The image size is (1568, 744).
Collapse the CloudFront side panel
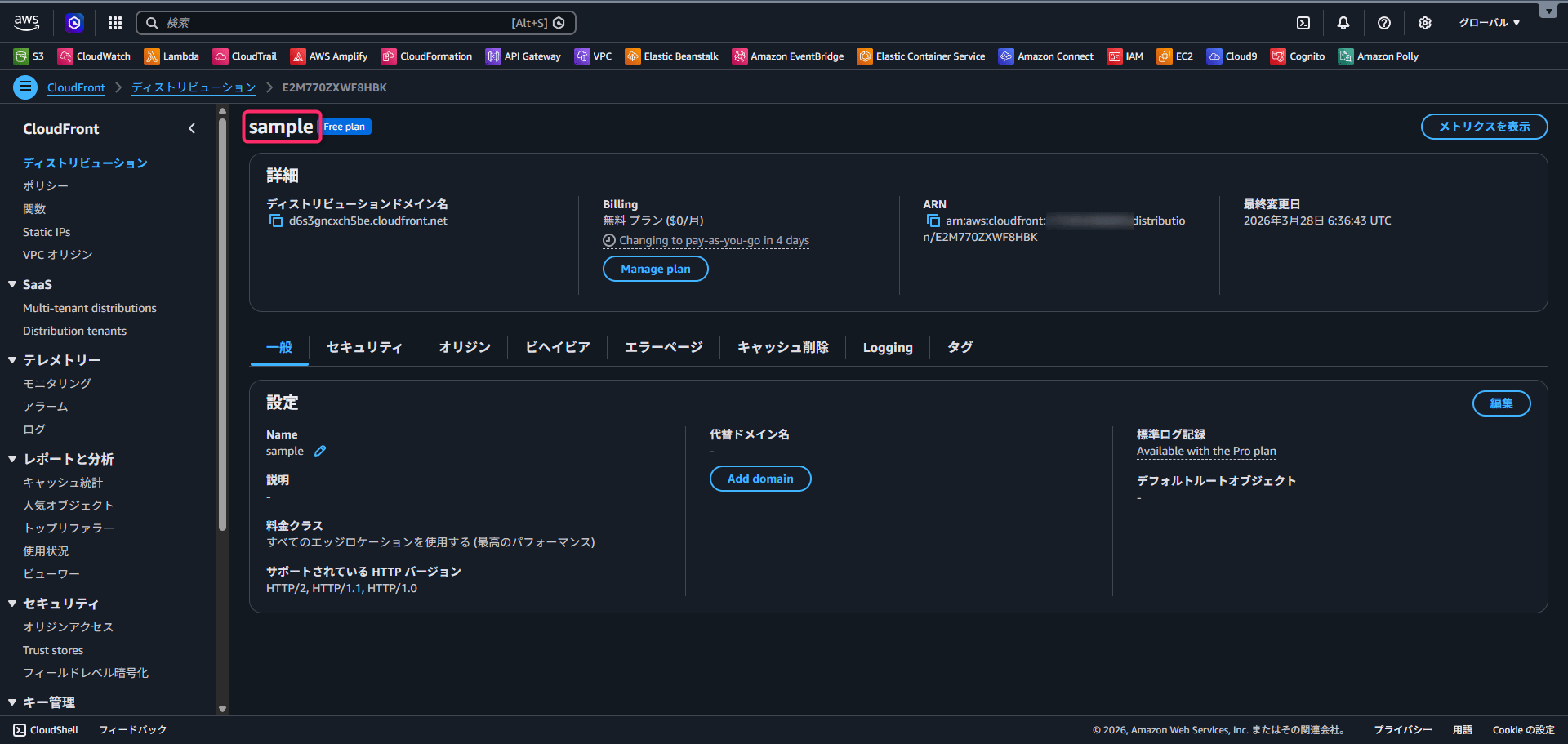point(192,128)
